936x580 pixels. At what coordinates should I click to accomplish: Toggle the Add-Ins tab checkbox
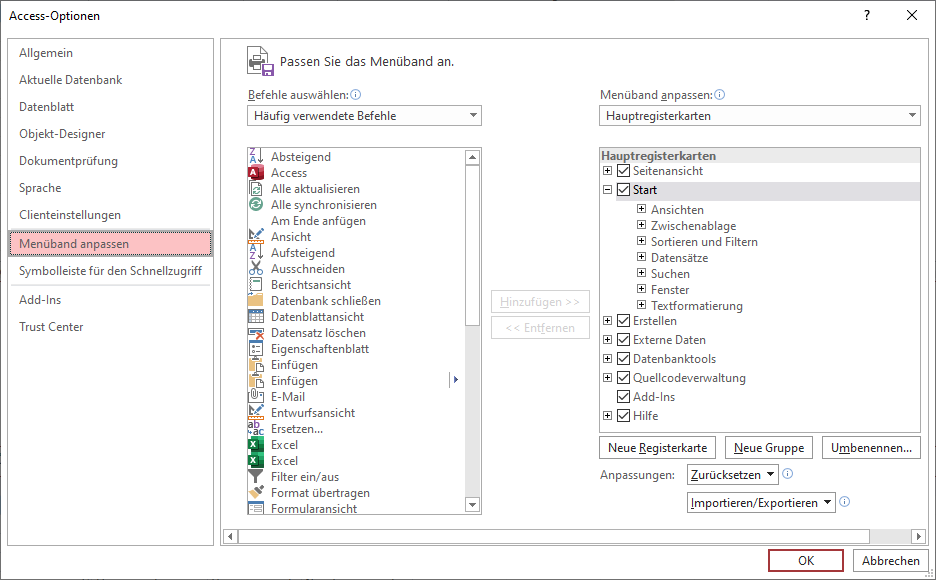click(x=624, y=397)
